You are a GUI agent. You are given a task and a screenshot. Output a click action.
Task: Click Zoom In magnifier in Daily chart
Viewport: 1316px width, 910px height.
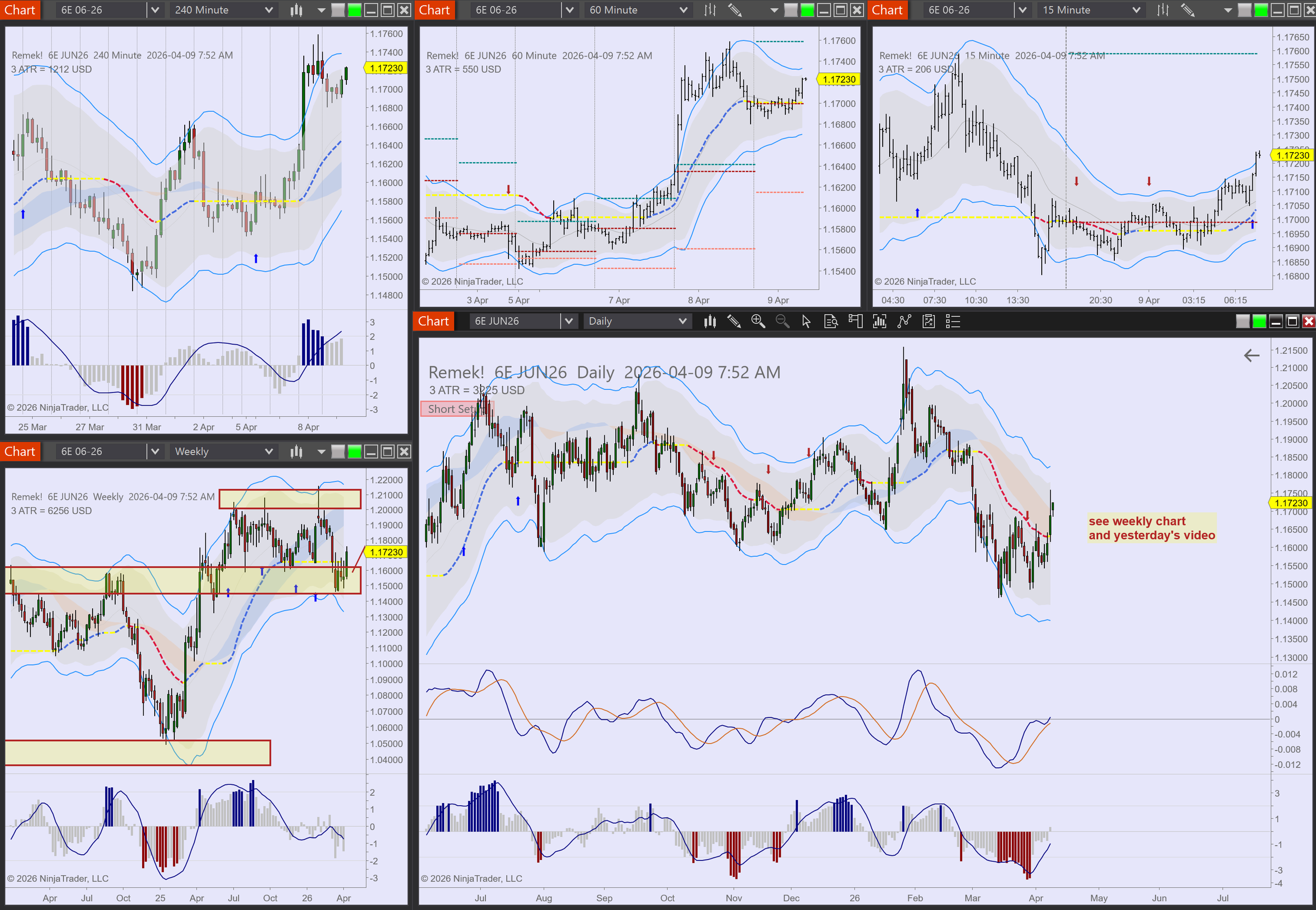(x=758, y=322)
